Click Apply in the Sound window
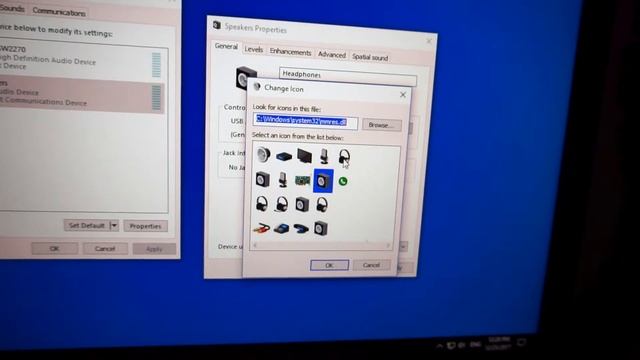 [154, 249]
